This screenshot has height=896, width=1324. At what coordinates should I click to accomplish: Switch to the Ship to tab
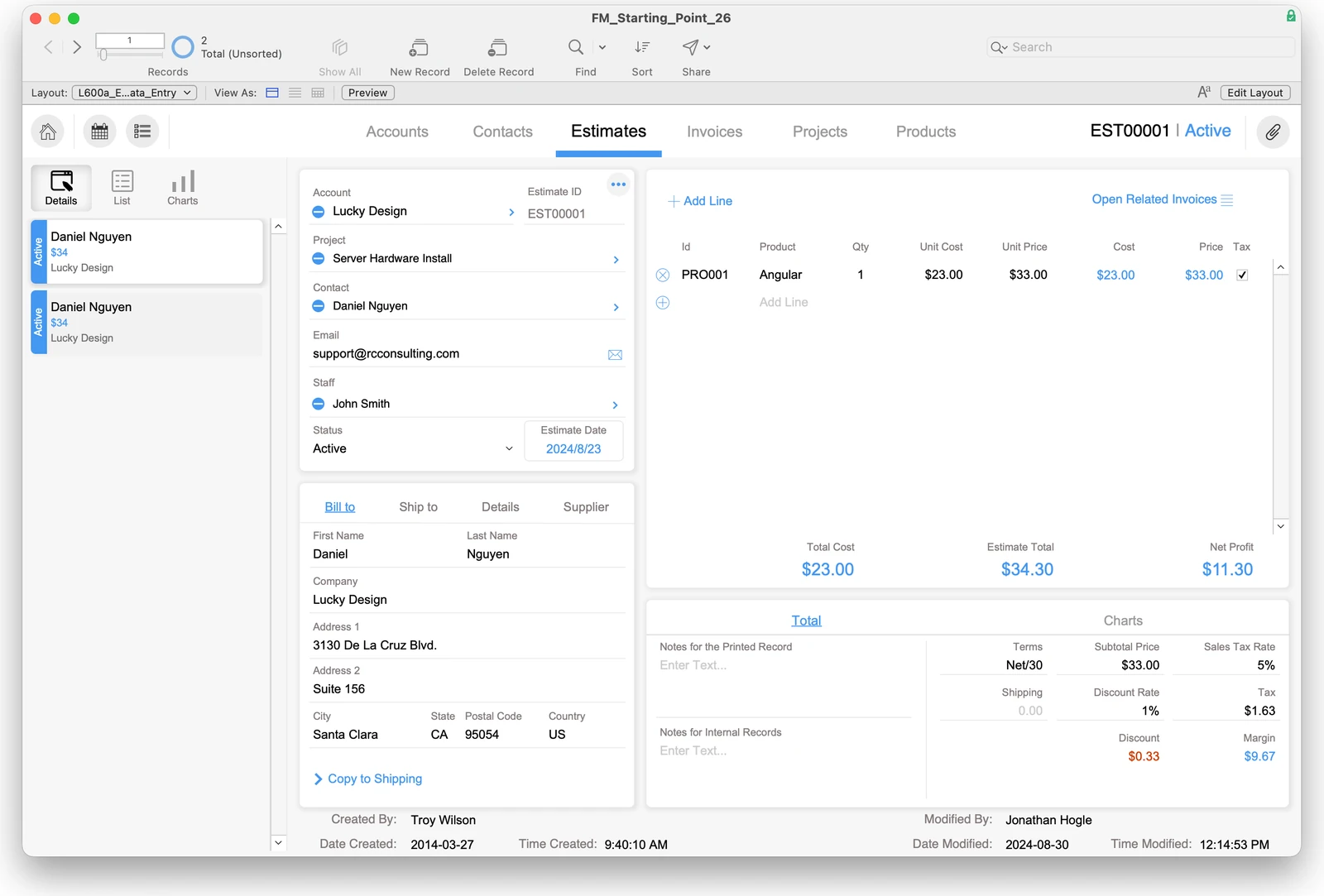418,507
